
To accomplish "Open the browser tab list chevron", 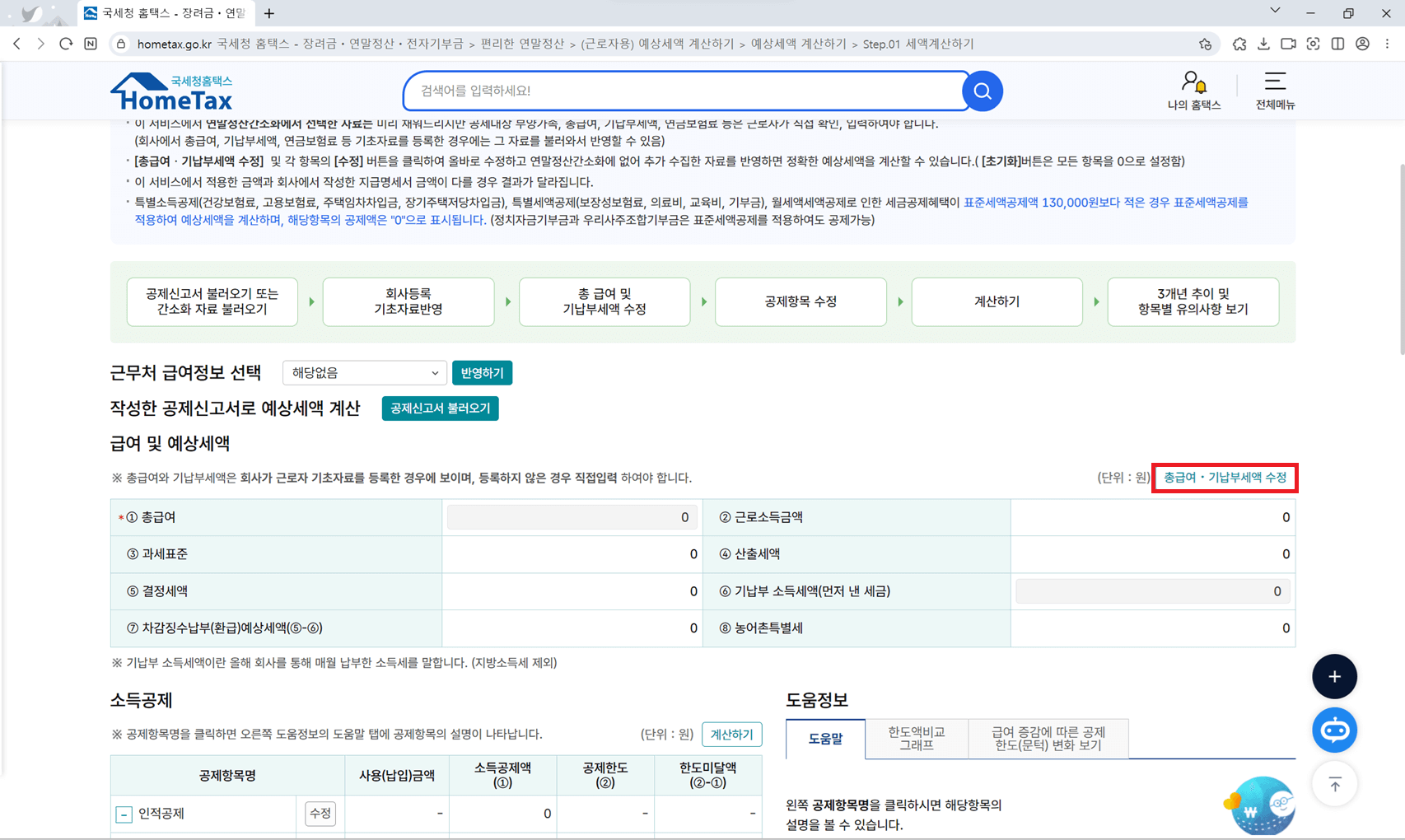I will click(x=1273, y=10).
